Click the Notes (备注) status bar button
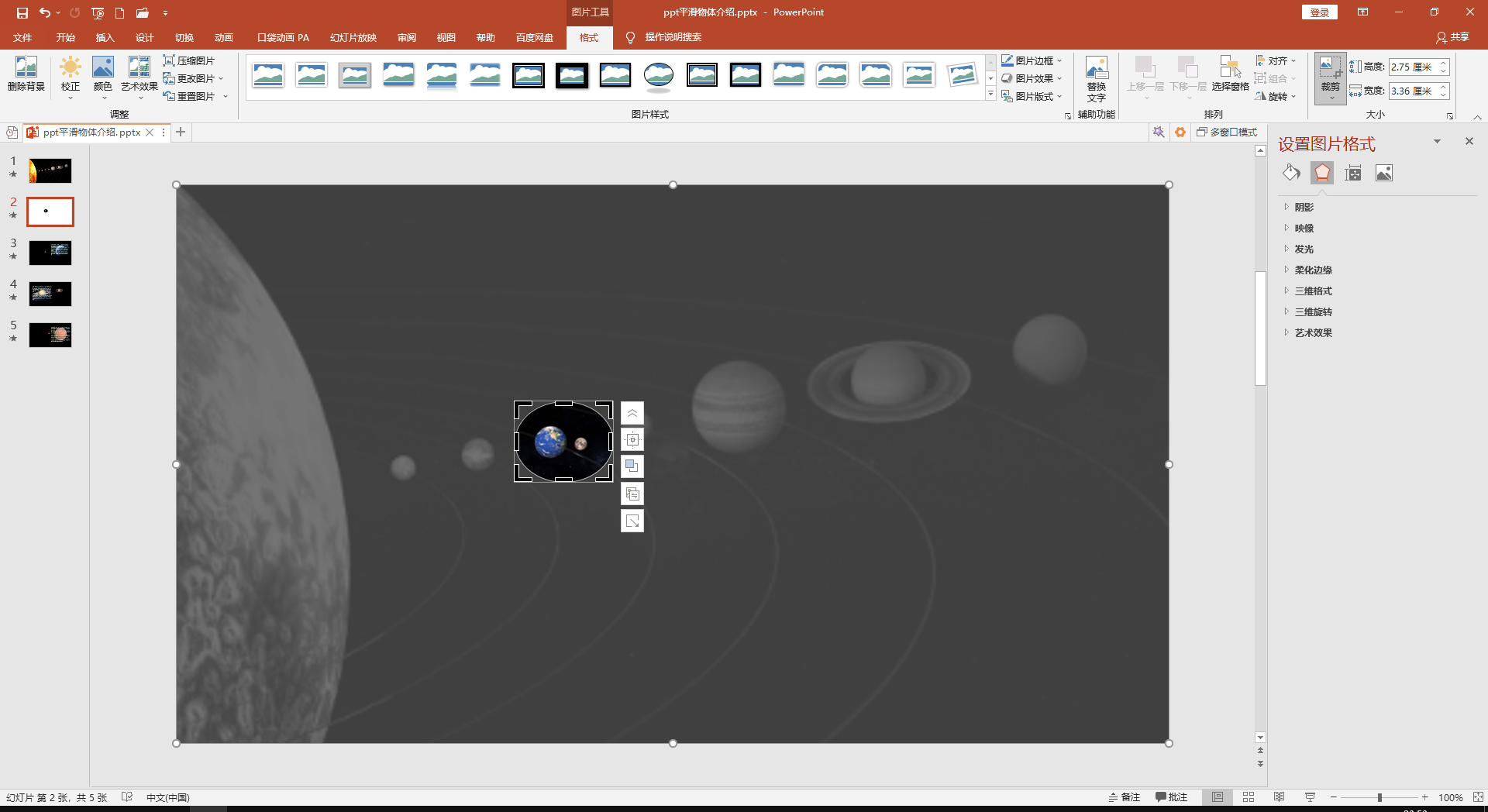The image size is (1488, 812). click(1125, 797)
